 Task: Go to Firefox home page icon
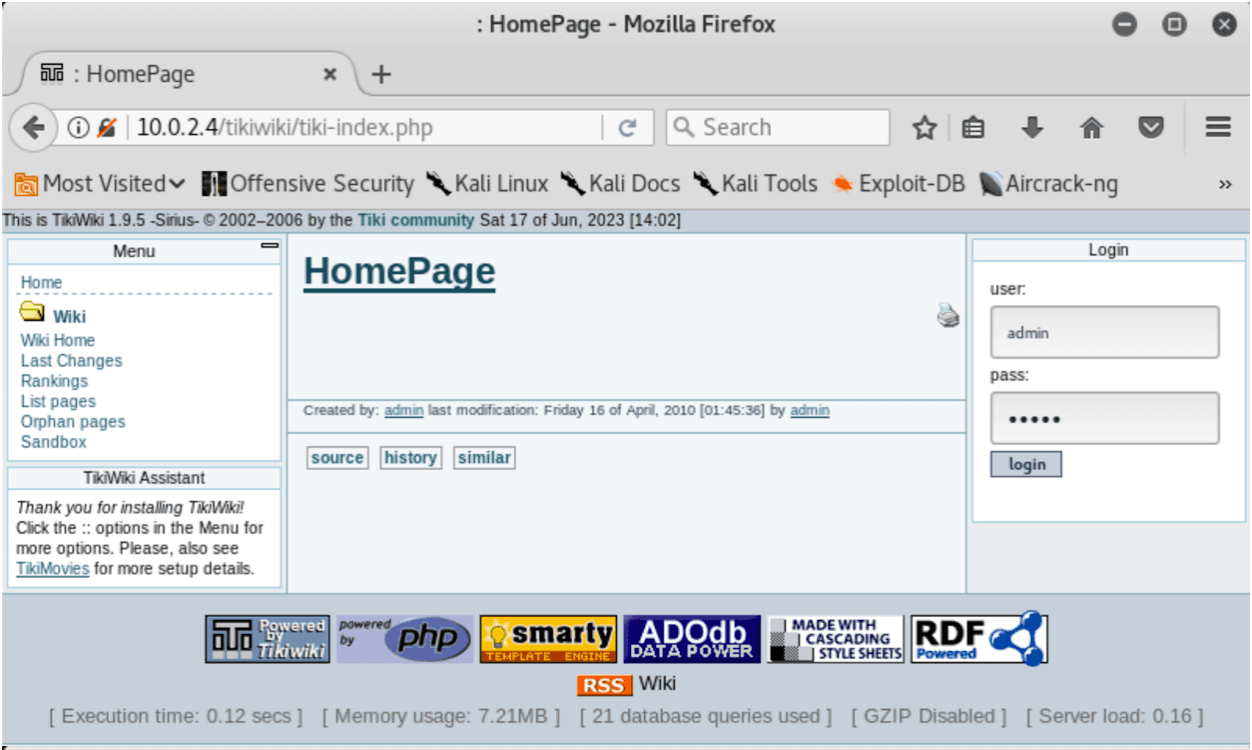point(1092,128)
